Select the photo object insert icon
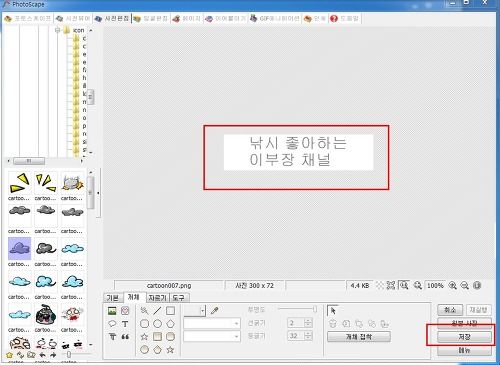500x365 pixels. point(112,311)
